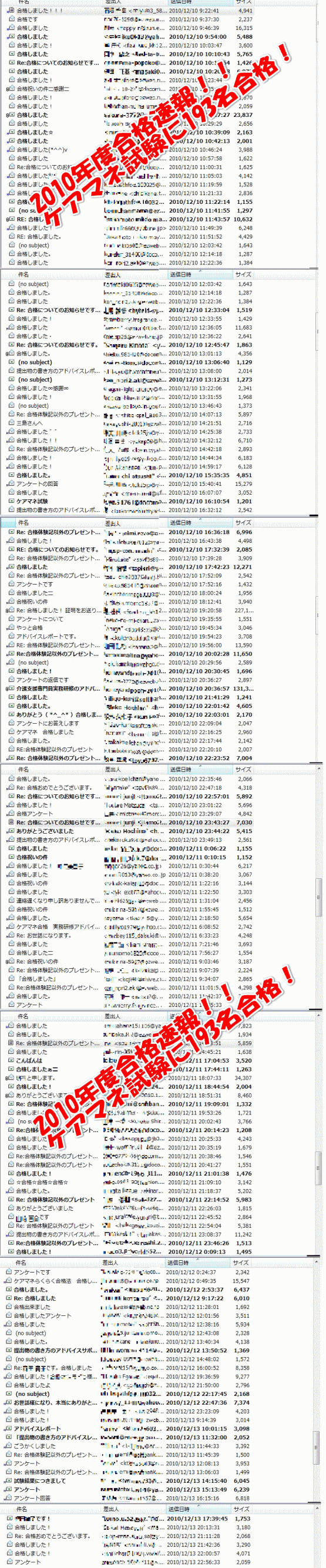Viewport: 326px width, 1568px height.
Task: Click size value 227,1... in list
Action: [x=244, y=610]
